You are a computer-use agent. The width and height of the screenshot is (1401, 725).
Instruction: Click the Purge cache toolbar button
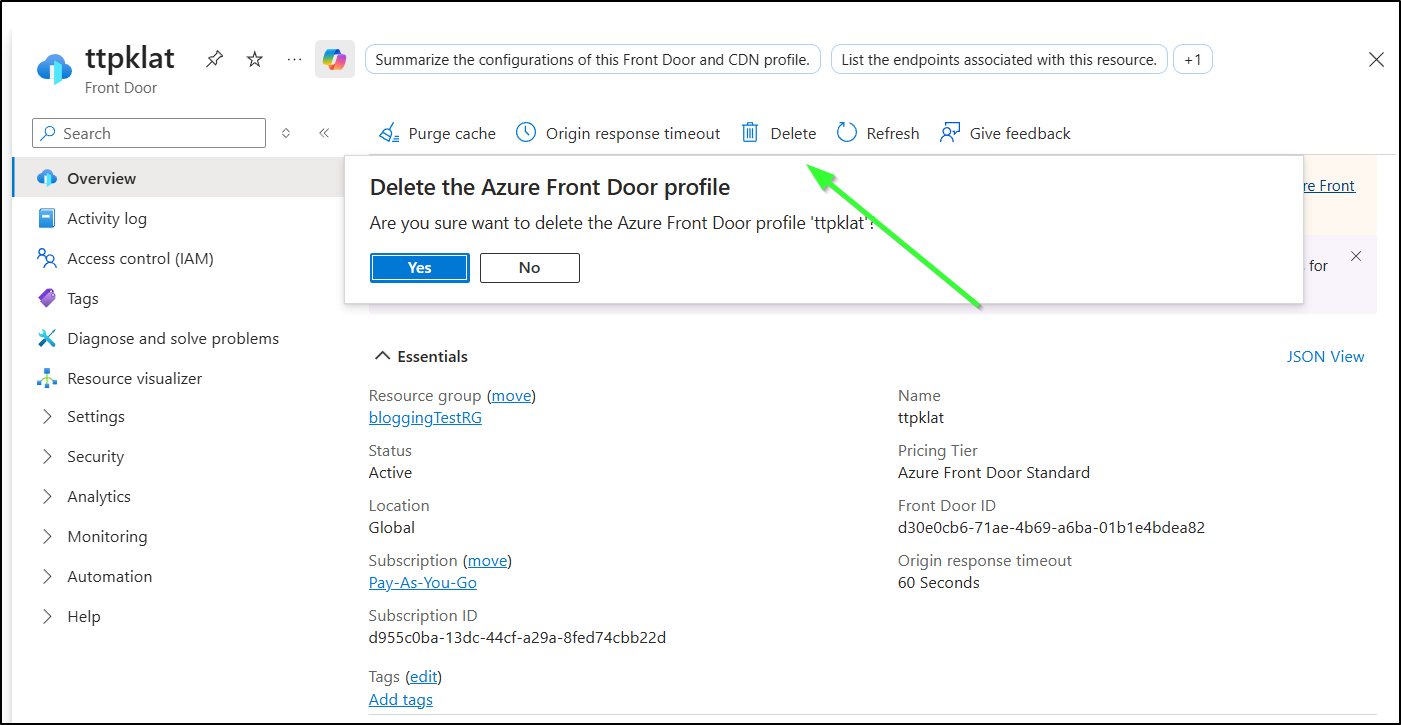pyautogui.click(x=437, y=134)
